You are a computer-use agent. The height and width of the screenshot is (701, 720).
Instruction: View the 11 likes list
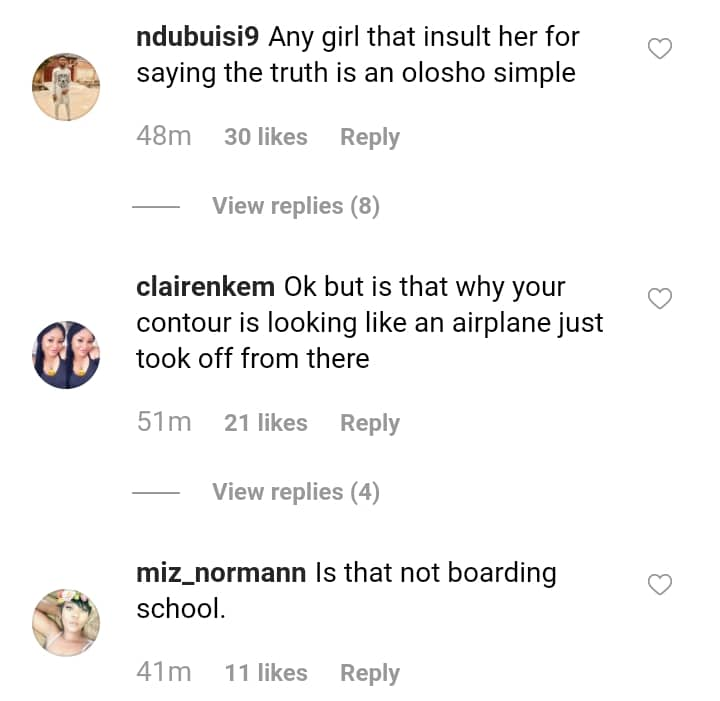pyautogui.click(x=265, y=673)
